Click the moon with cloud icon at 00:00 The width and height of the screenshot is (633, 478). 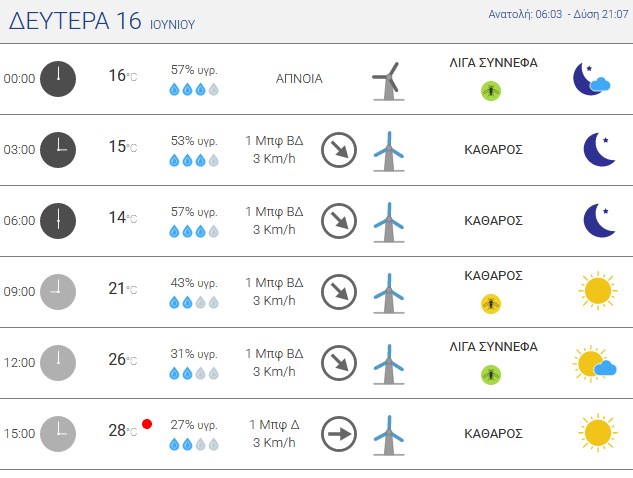coord(592,79)
